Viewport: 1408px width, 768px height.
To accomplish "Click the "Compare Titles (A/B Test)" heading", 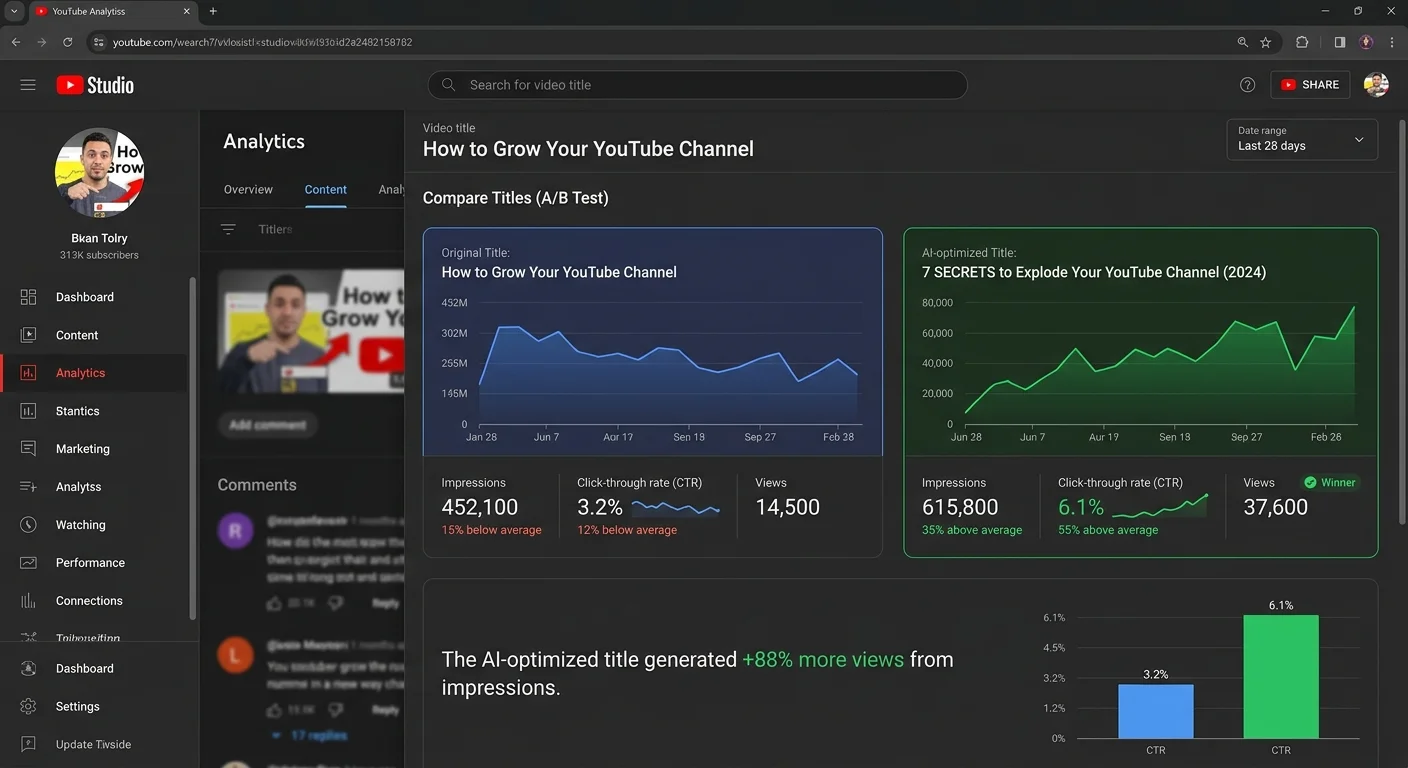I will click(x=515, y=198).
